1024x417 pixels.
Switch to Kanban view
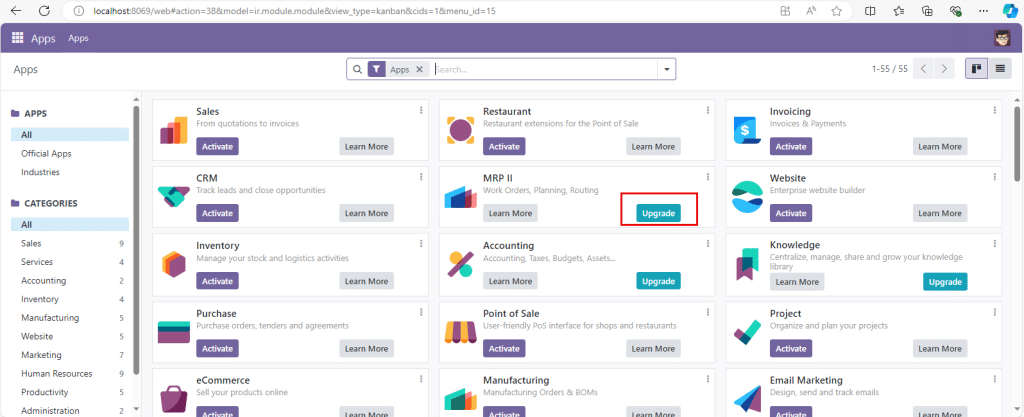pos(976,69)
